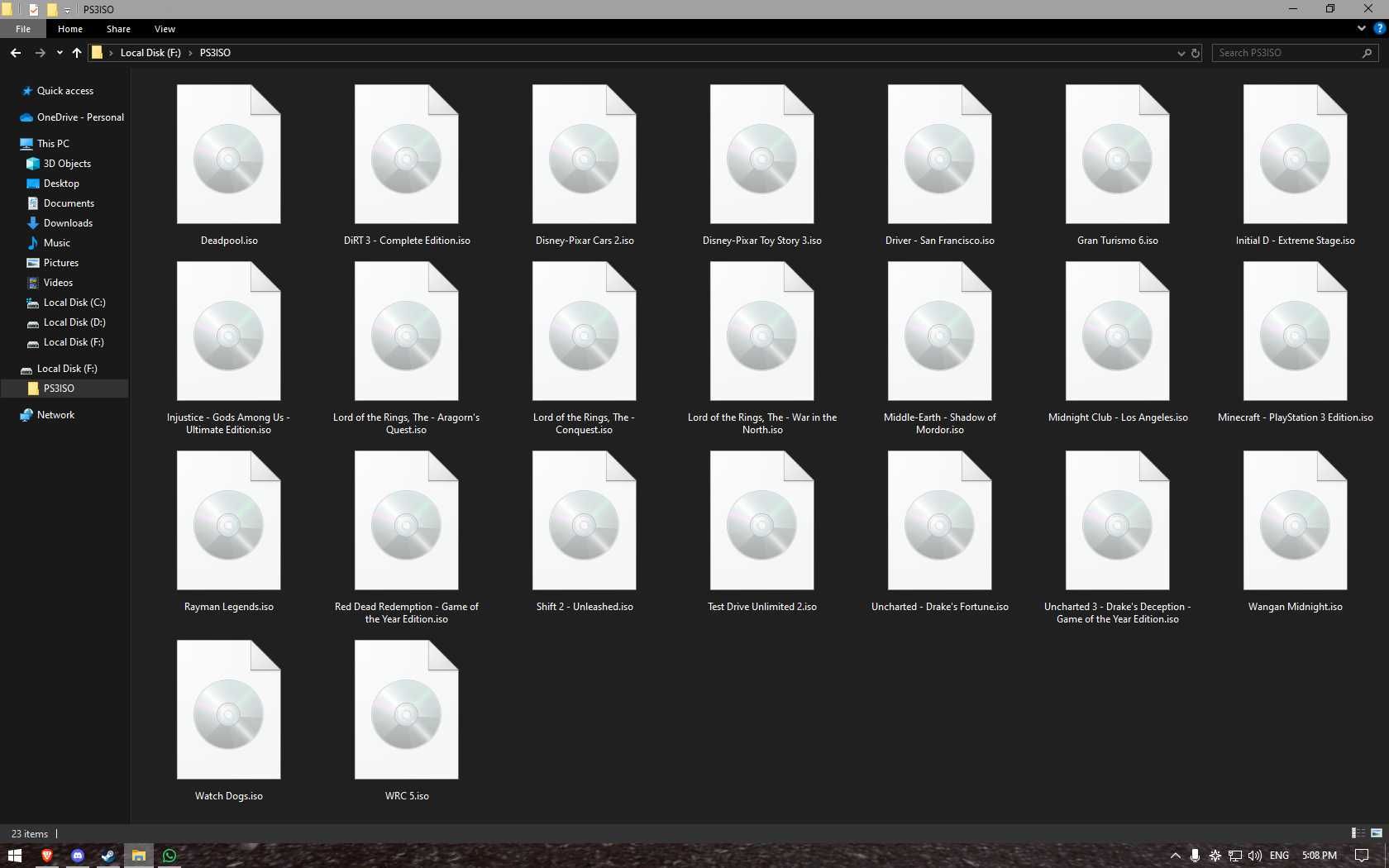Open the Share ribbon tab

(x=118, y=28)
